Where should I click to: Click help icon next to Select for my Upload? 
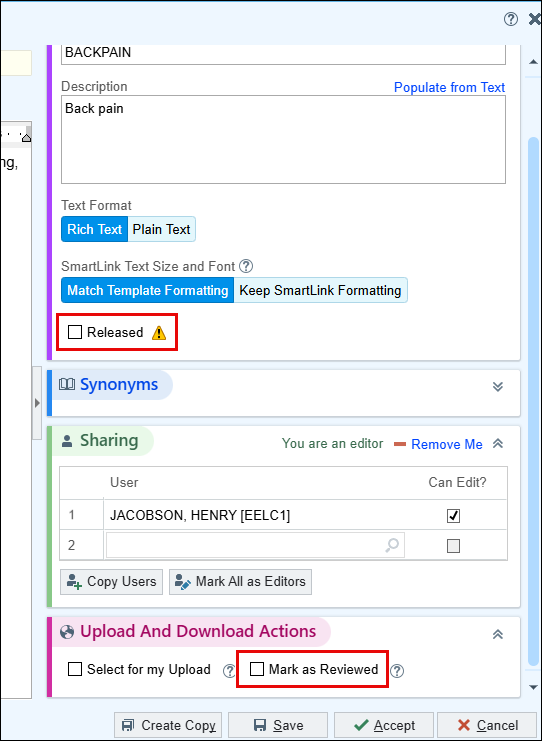coord(229,671)
